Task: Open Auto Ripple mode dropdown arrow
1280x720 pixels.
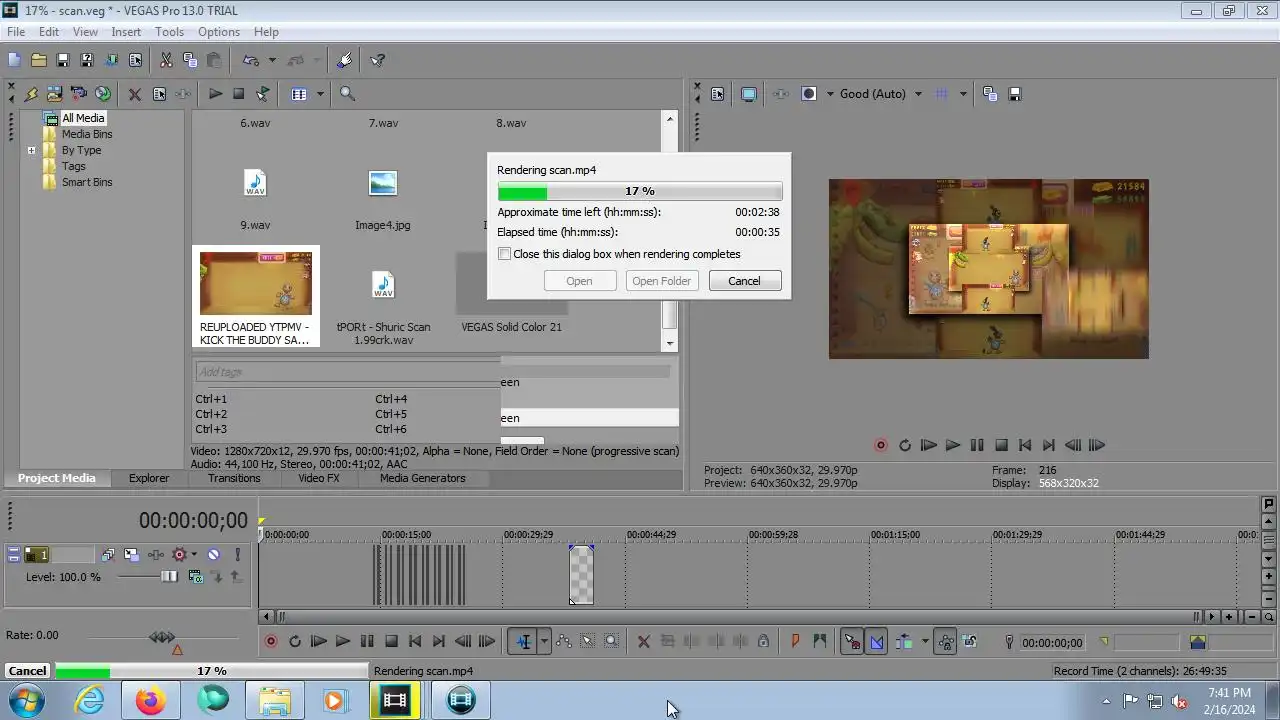Action: (925, 642)
